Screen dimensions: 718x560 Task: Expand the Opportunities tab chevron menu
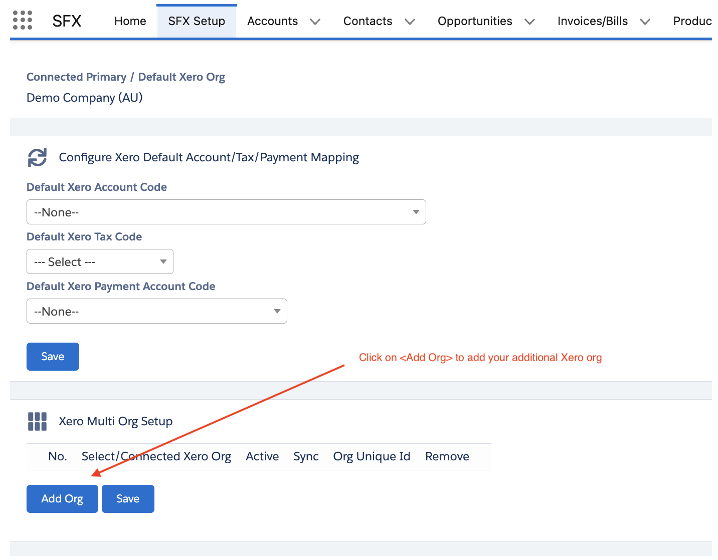(x=530, y=22)
